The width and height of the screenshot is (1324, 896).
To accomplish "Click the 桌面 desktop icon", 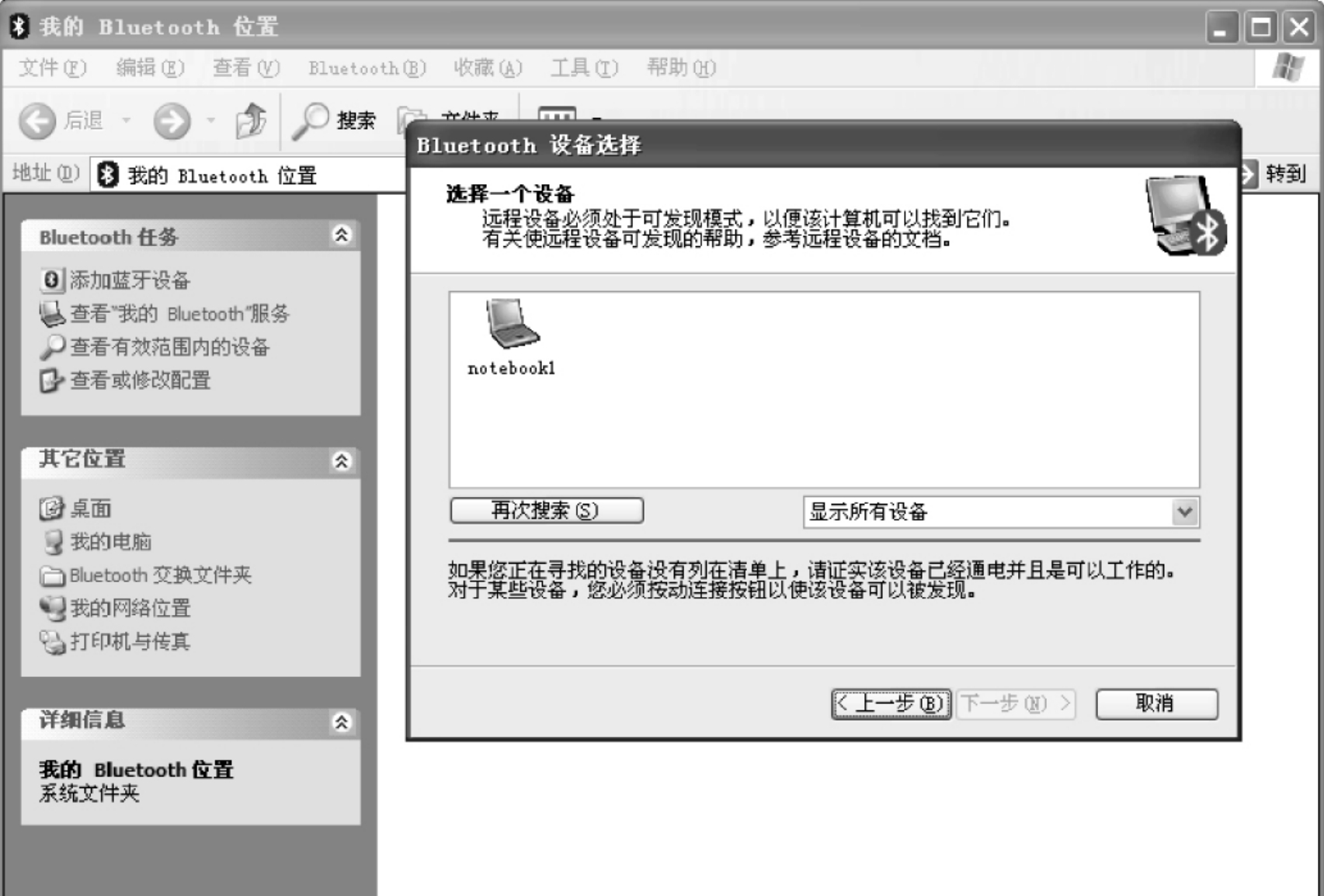I will tap(51, 509).
